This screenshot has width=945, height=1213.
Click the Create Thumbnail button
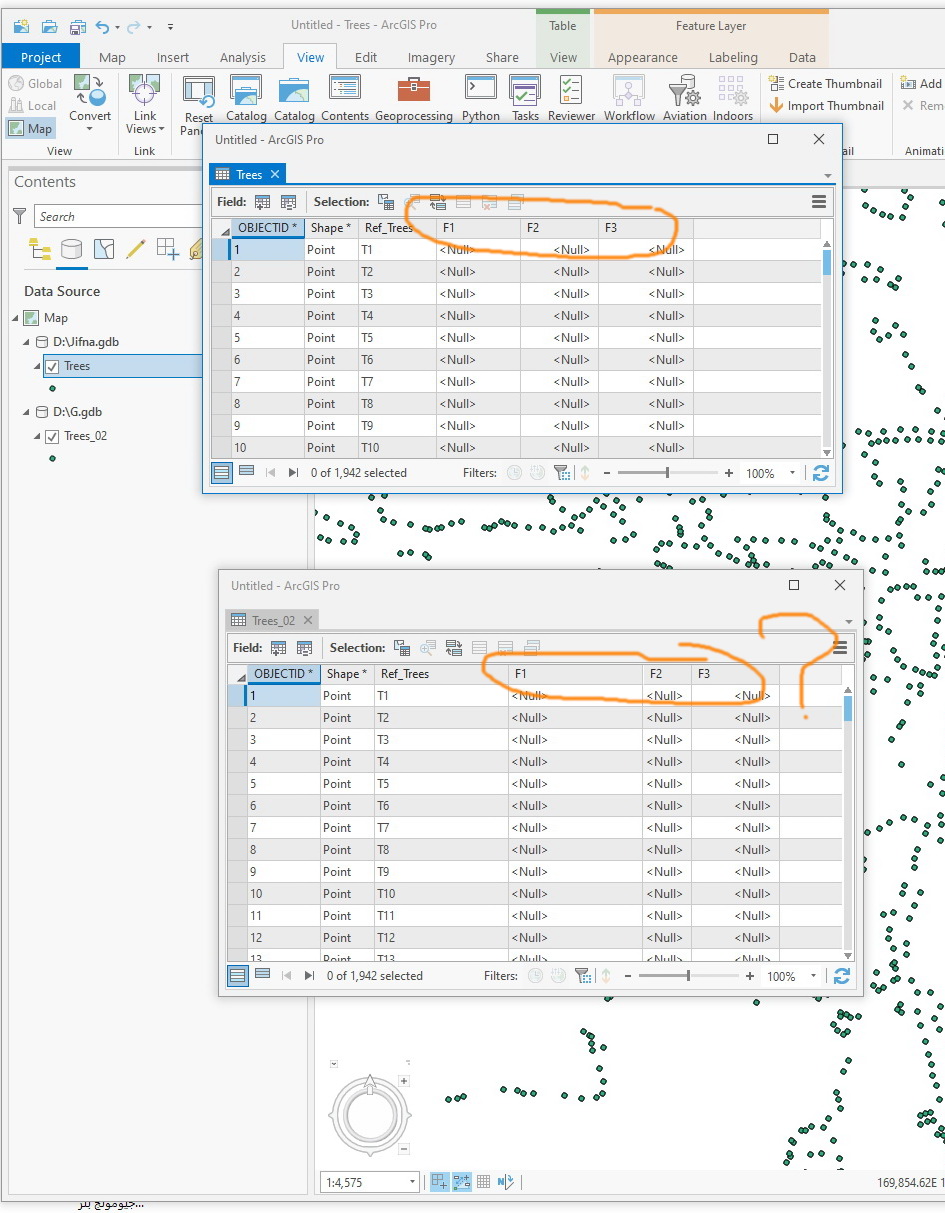(x=826, y=83)
